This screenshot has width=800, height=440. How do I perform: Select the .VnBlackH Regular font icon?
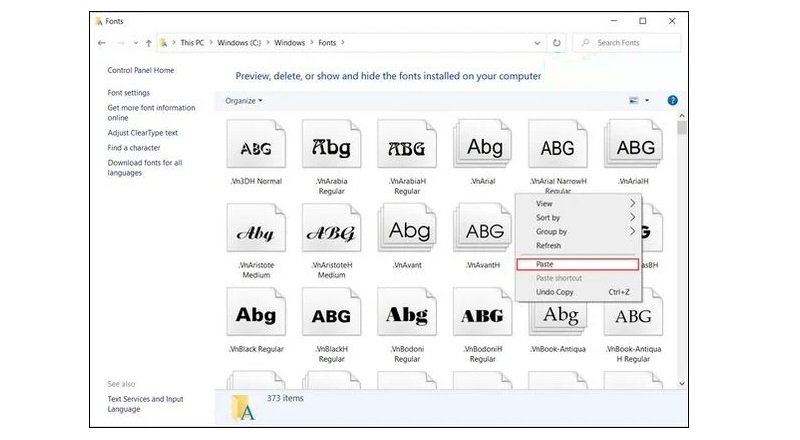(x=332, y=312)
